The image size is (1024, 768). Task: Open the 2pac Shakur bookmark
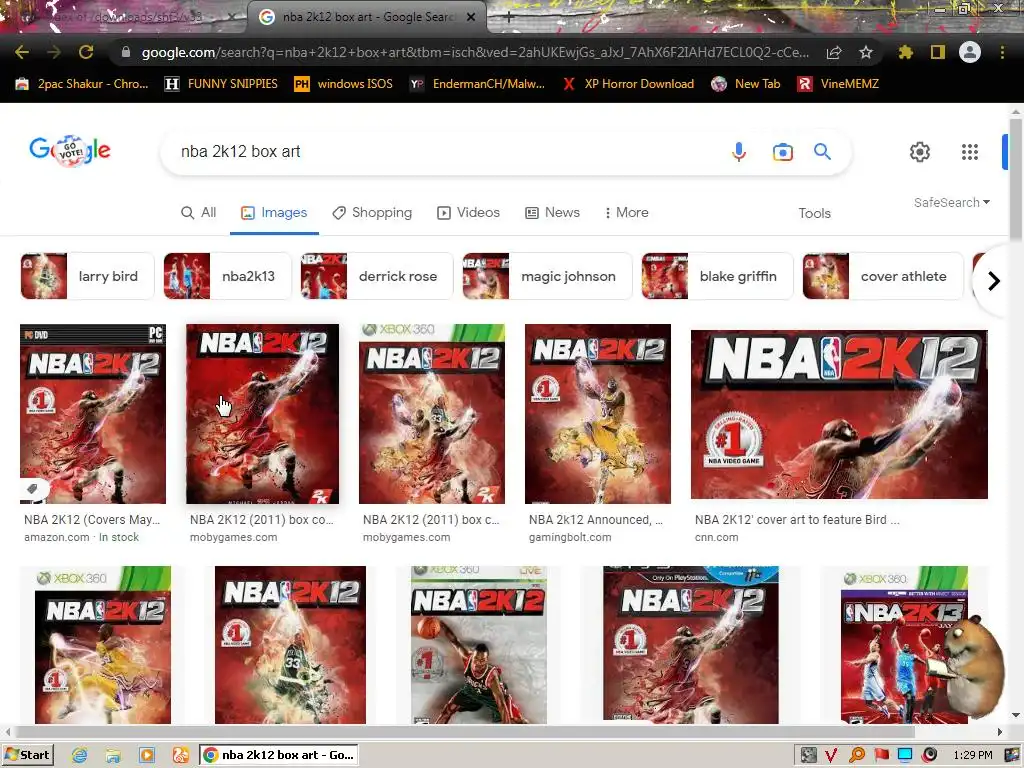pos(82,84)
